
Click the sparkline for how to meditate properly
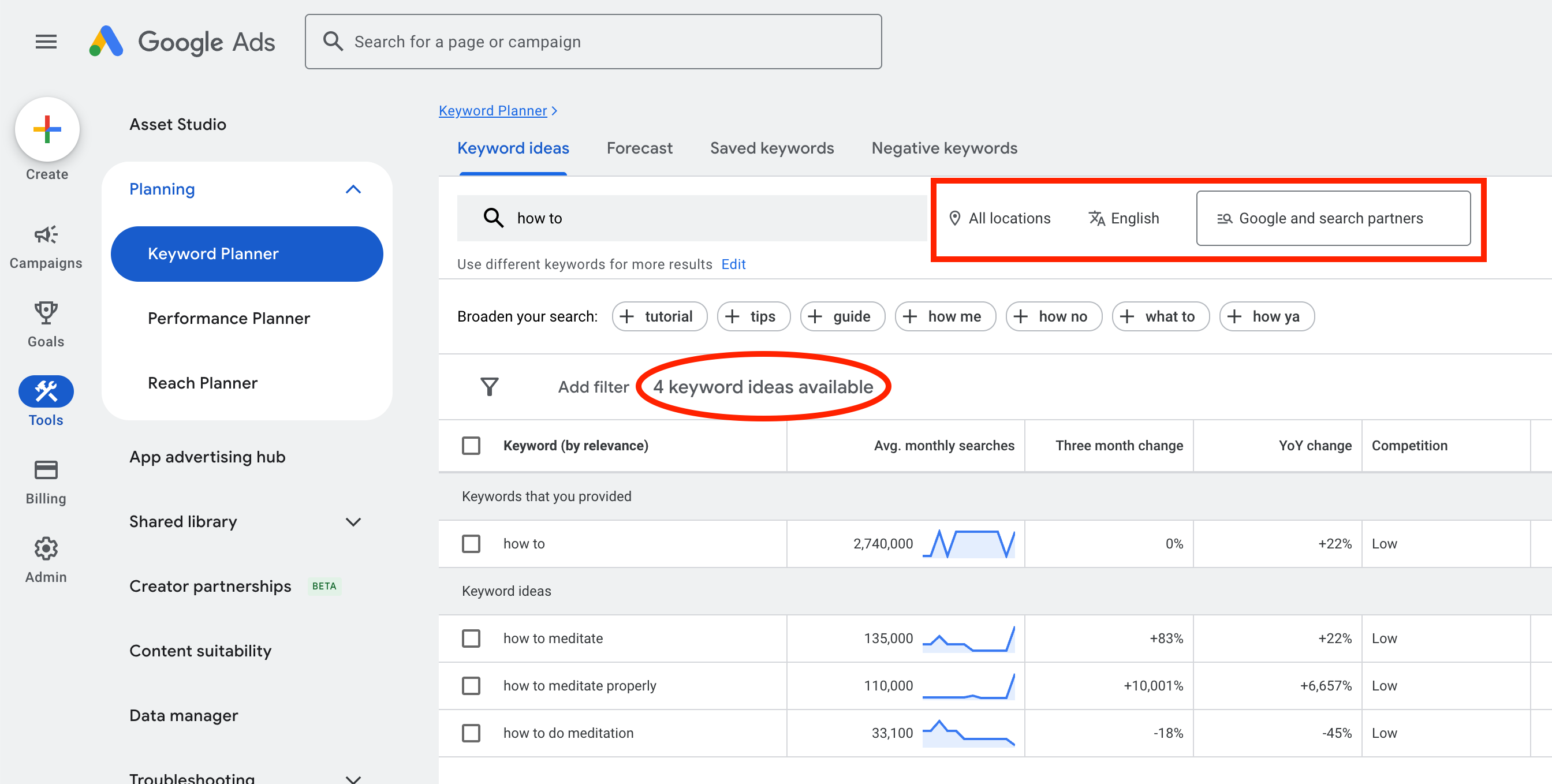[968, 686]
